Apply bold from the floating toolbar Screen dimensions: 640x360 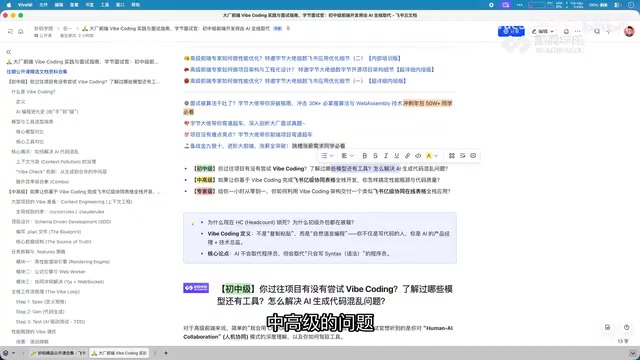(x=364, y=156)
